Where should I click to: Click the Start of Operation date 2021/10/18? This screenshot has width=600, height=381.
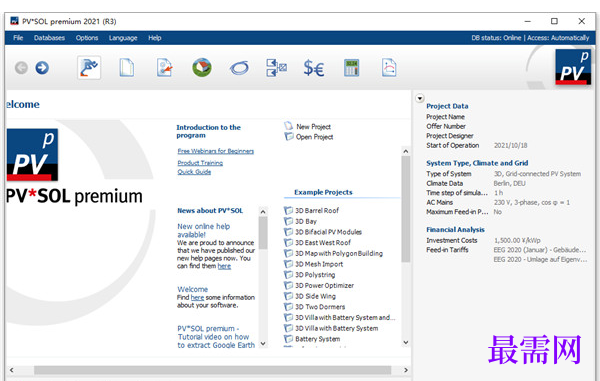click(510, 145)
